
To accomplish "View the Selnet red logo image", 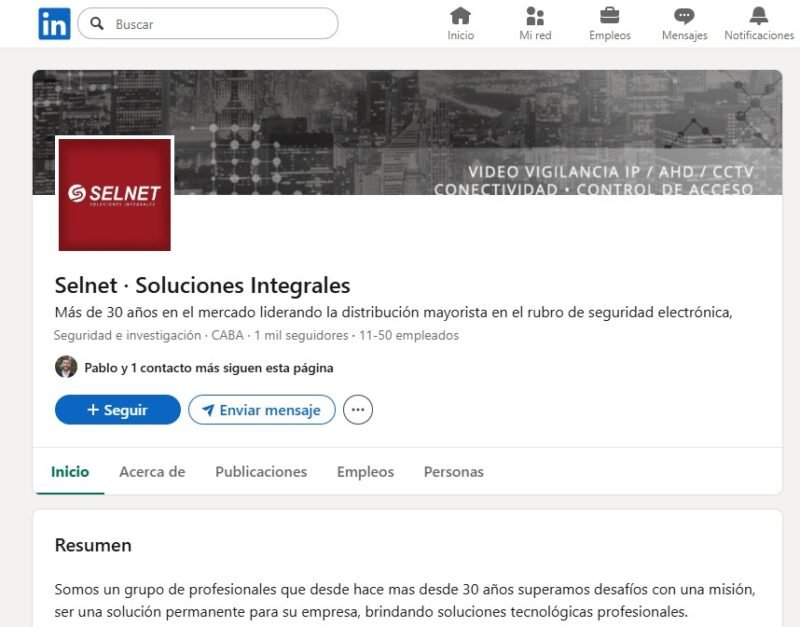I will coord(115,194).
